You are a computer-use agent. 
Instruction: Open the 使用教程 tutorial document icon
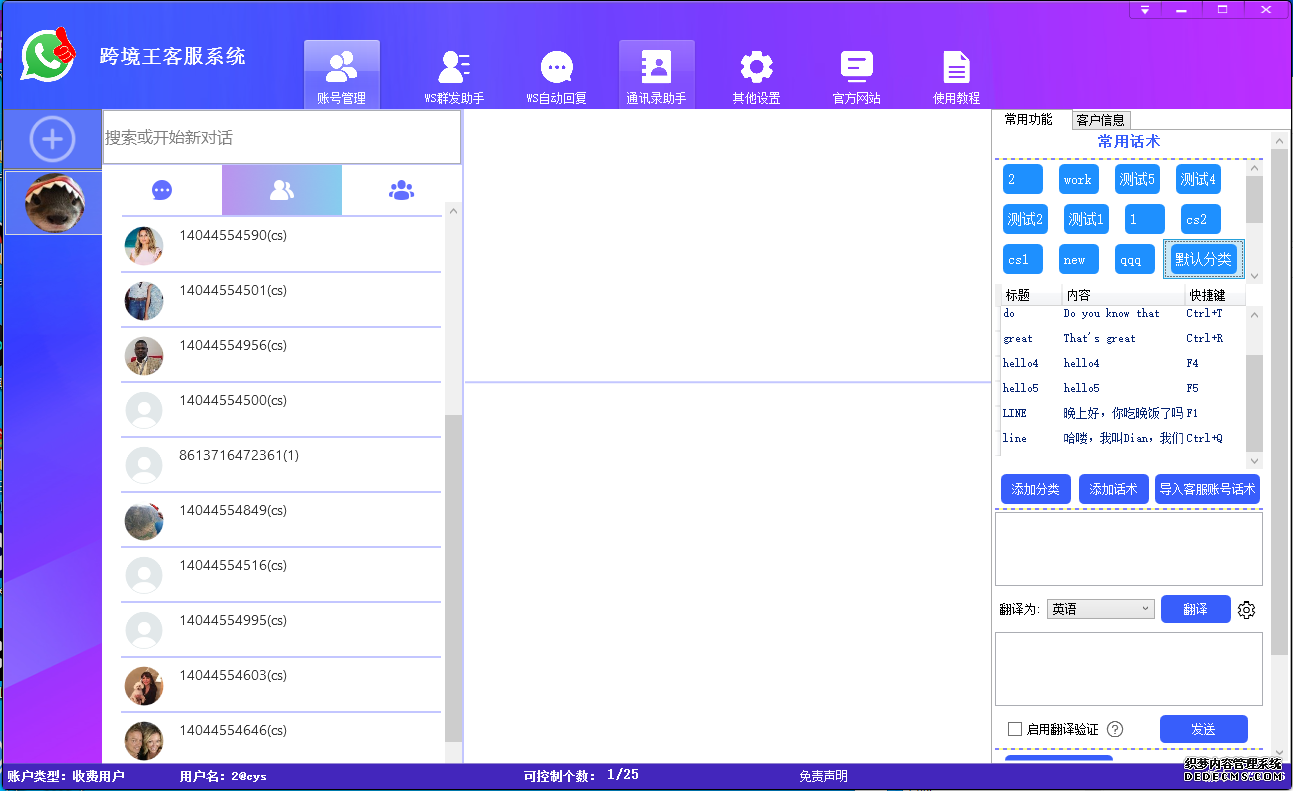(x=956, y=68)
